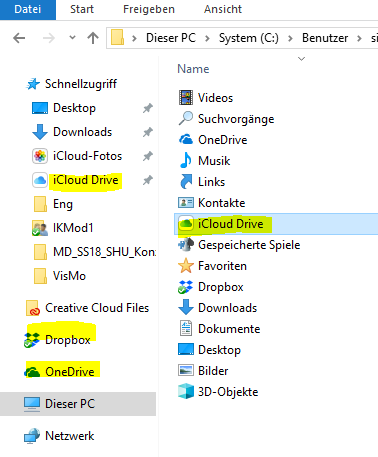
Task: Click the 3D-Objekte cube icon
Action: click(x=186, y=391)
